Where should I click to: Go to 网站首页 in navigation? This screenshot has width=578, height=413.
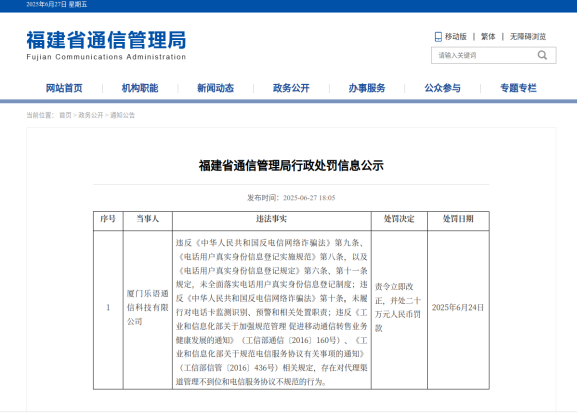(x=64, y=88)
